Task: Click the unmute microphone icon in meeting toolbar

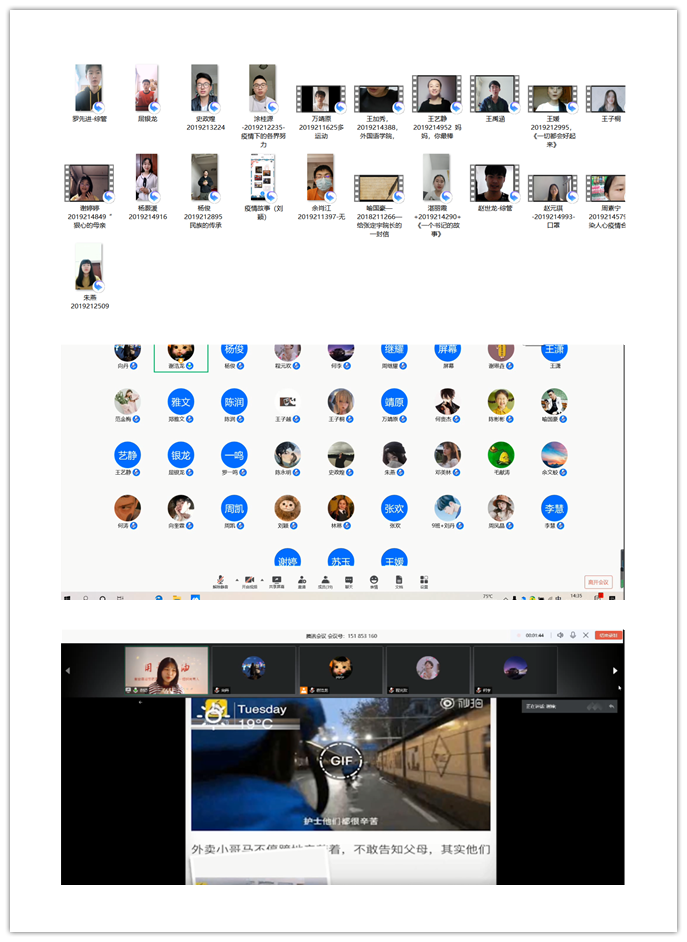Action: point(220,579)
